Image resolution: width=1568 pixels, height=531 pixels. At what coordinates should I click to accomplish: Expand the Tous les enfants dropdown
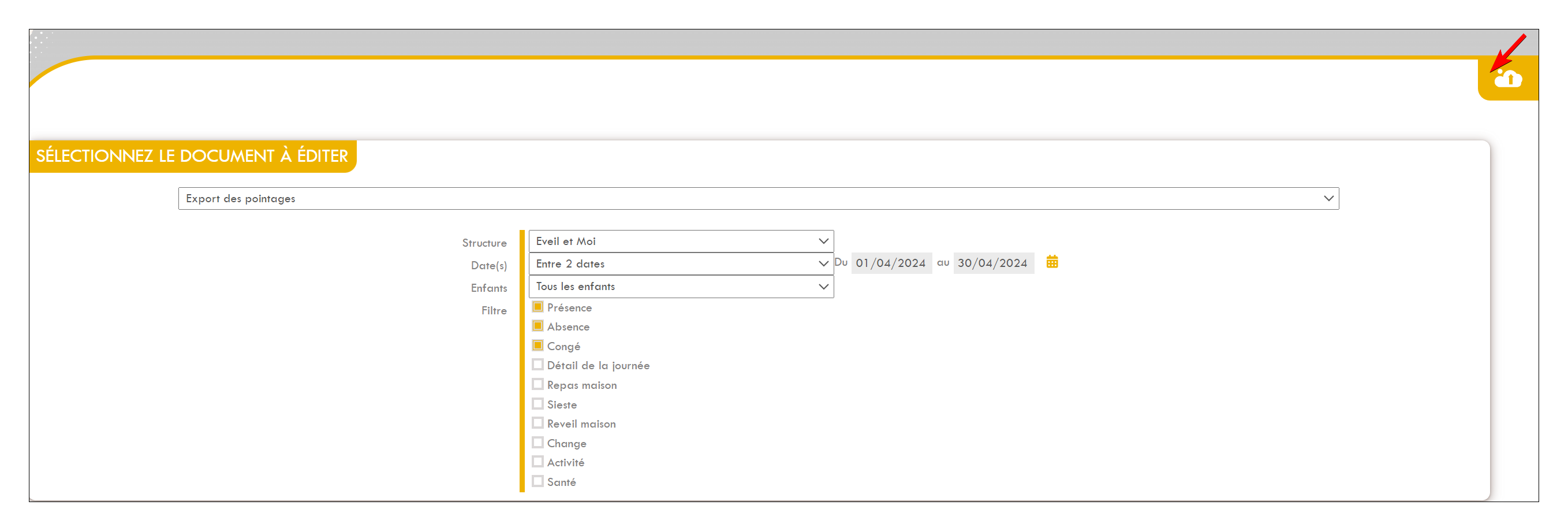tap(681, 286)
